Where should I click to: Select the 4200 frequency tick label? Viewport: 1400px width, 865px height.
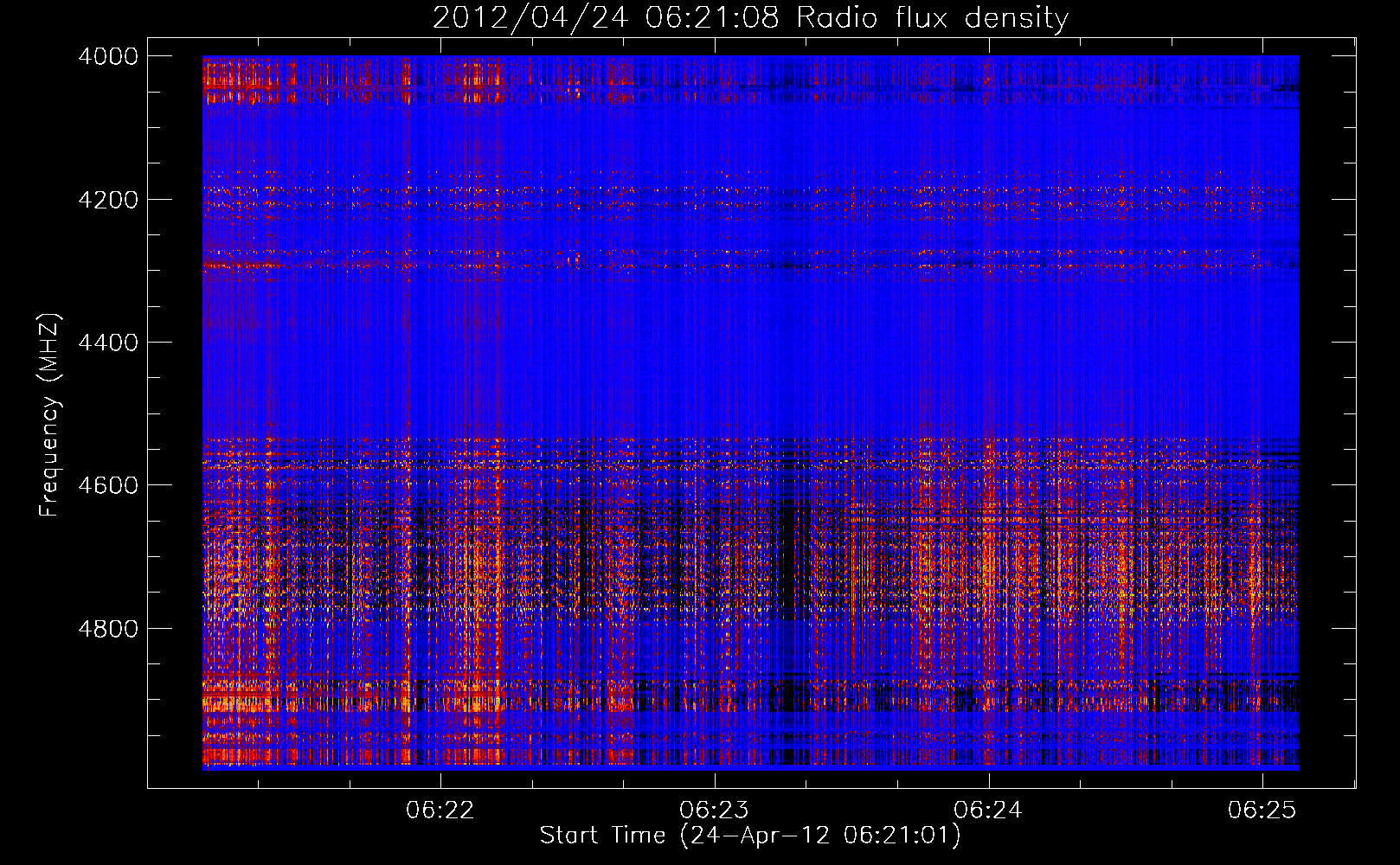(108, 200)
